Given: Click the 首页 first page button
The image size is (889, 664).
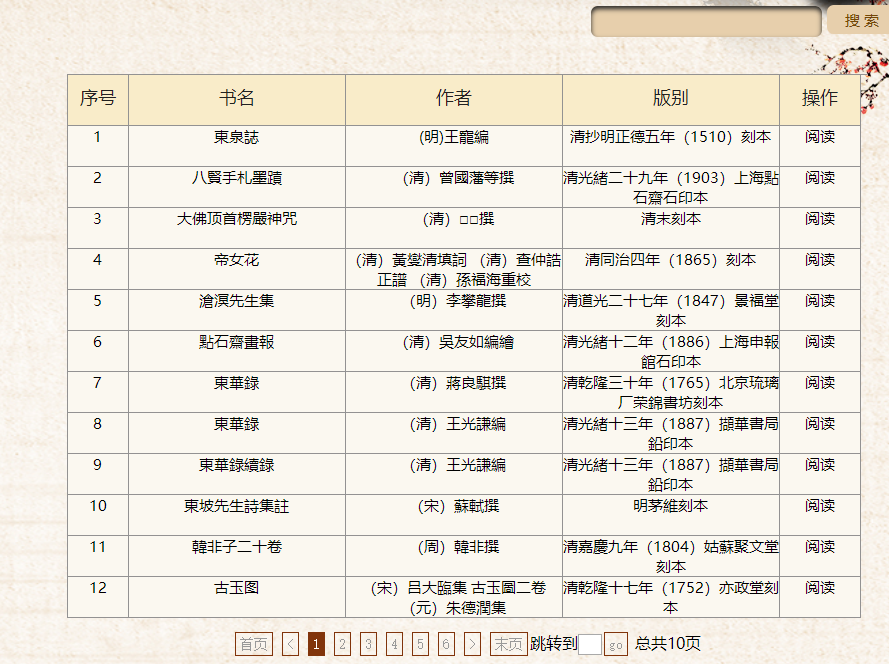Looking at the screenshot, I should (x=254, y=644).
